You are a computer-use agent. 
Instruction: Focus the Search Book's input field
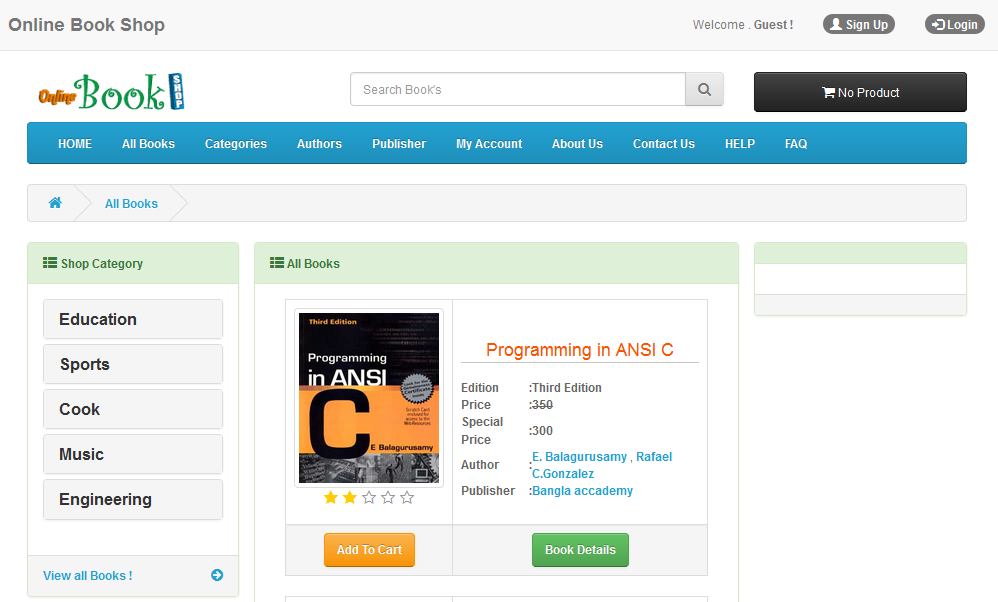click(517, 90)
